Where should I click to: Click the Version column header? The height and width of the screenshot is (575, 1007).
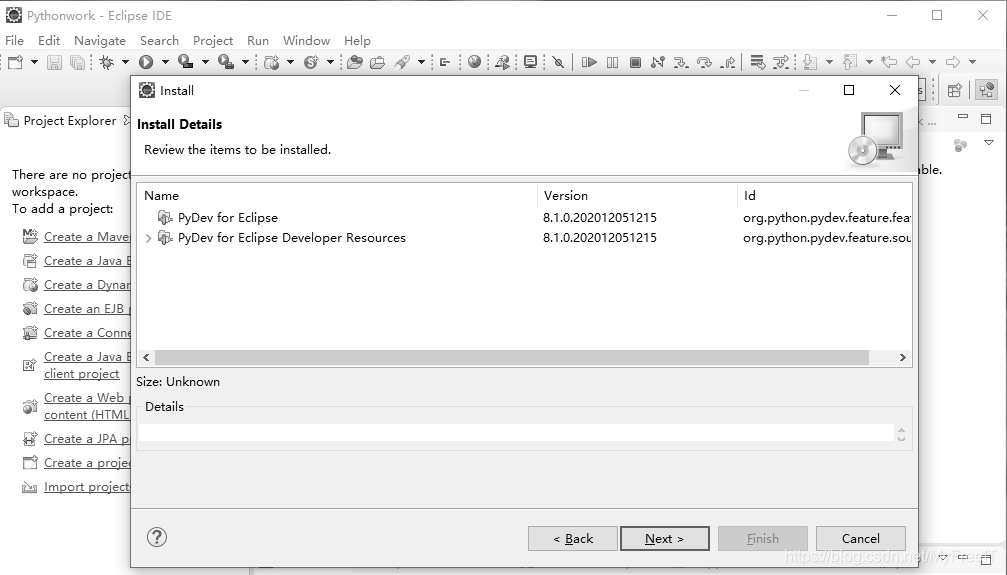637,195
